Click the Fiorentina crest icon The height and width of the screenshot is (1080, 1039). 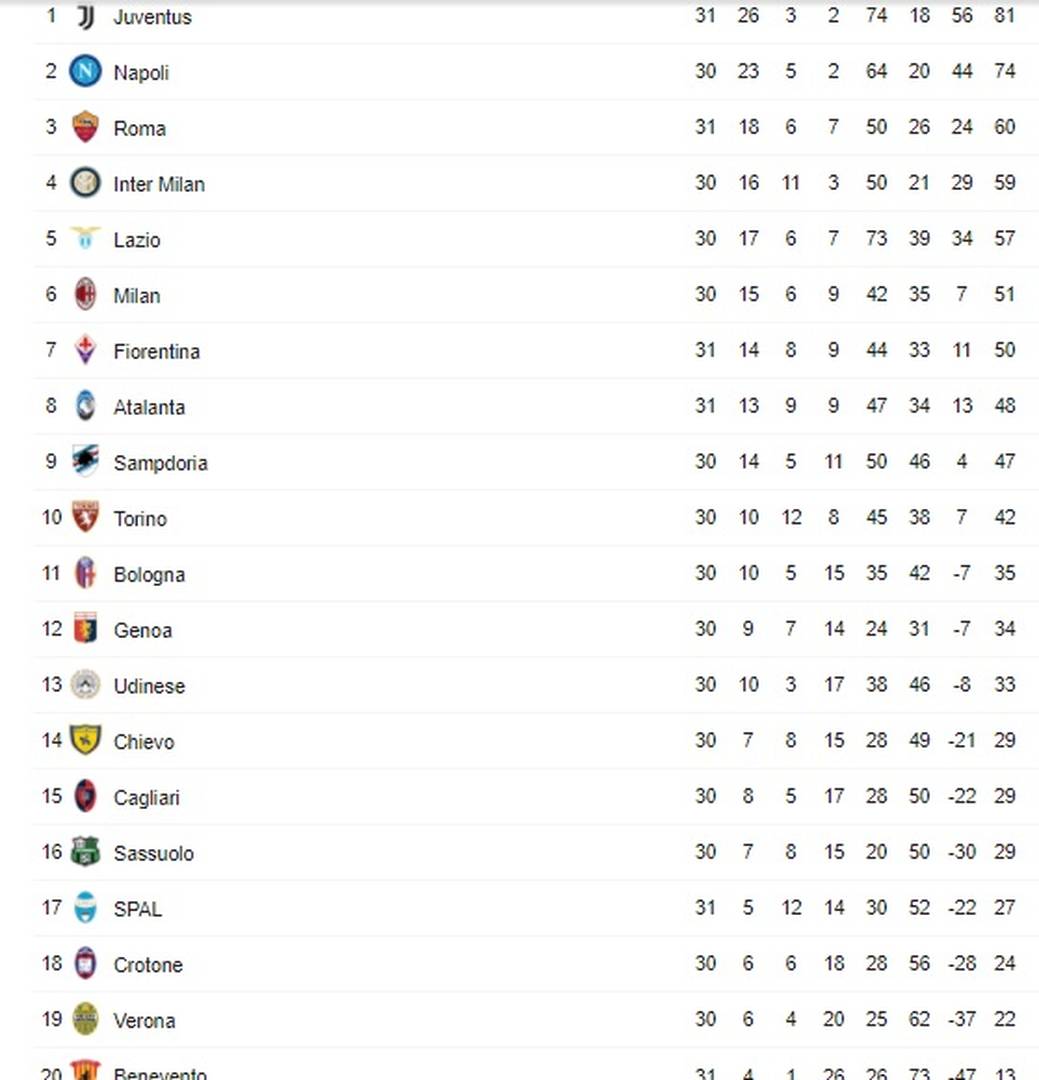coord(85,350)
